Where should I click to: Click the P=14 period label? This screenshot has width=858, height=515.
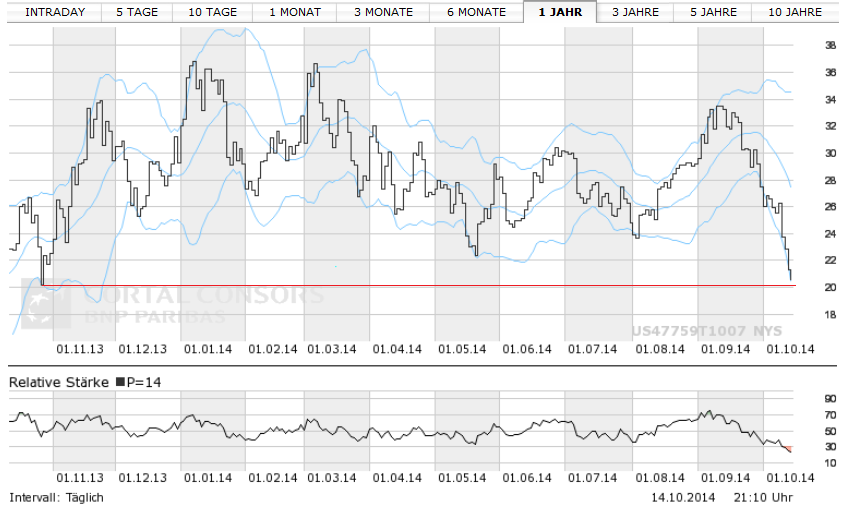[x=144, y=383]
